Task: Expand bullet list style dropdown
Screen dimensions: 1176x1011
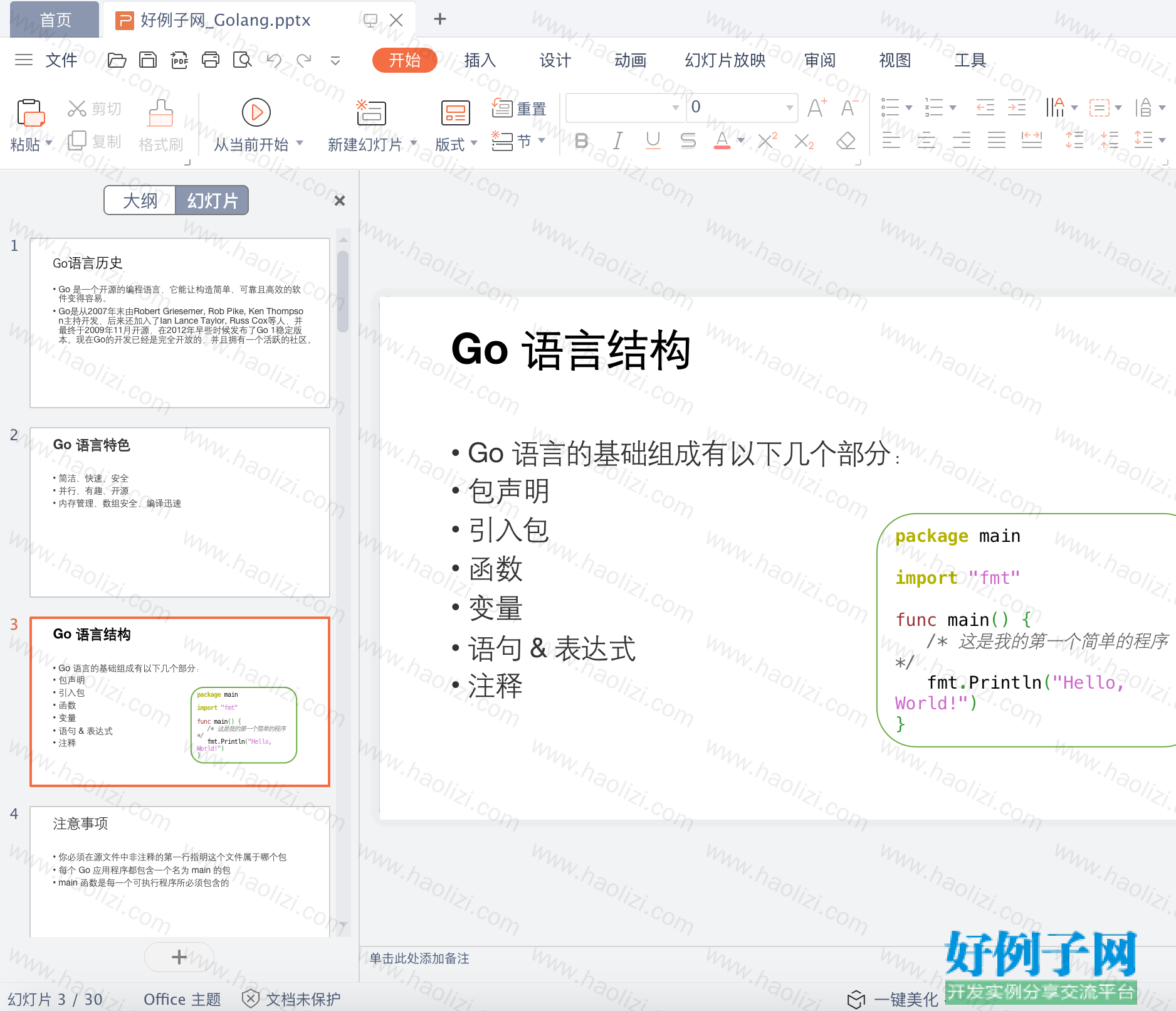Action: 908,108
